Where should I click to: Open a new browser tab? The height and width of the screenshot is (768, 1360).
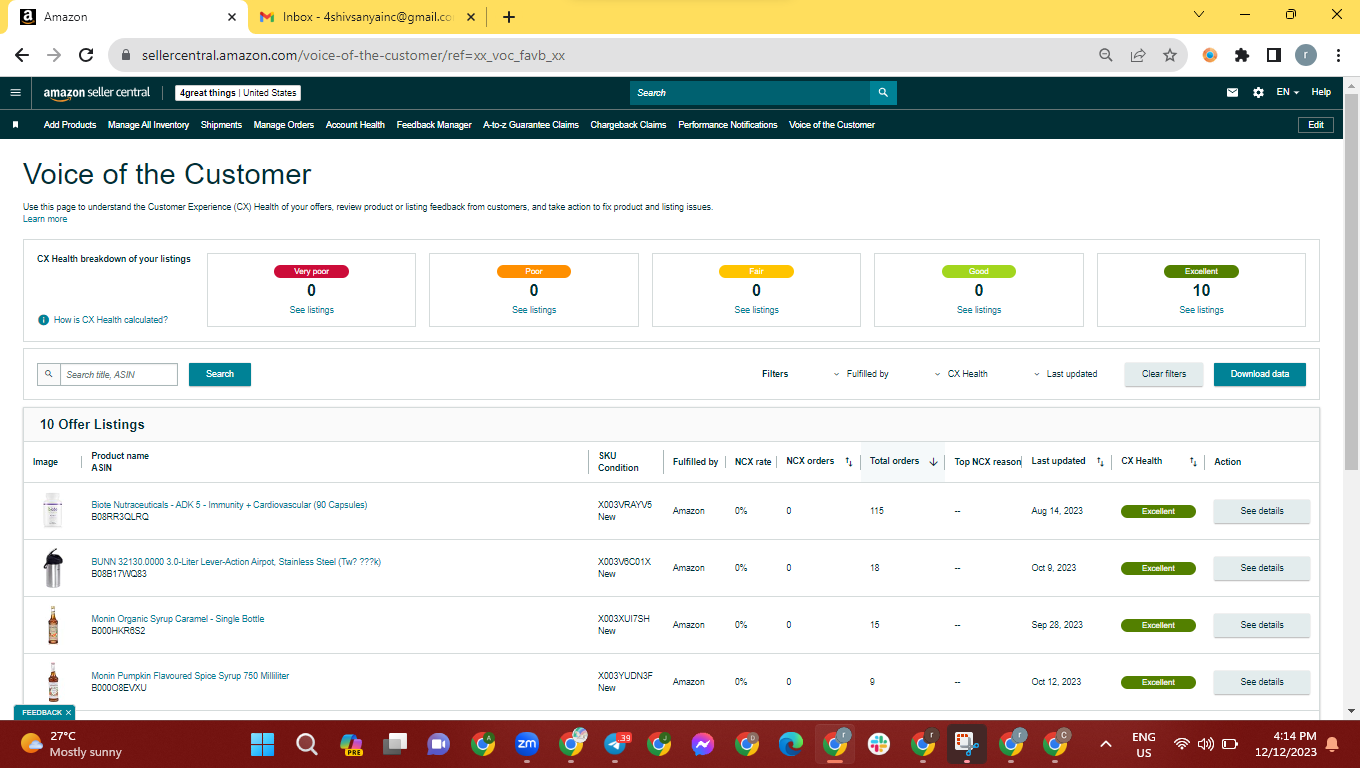509,17
